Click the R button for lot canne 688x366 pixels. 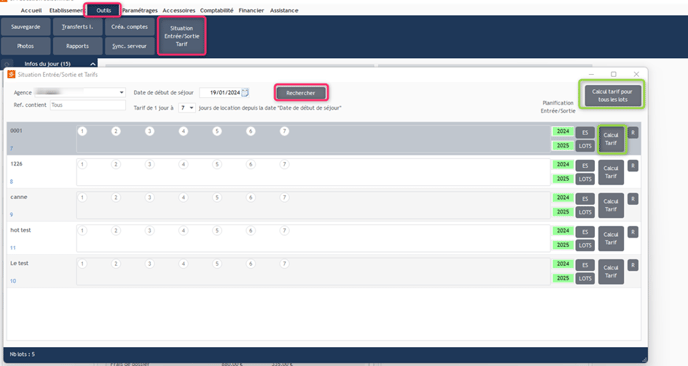coord(633,199)
